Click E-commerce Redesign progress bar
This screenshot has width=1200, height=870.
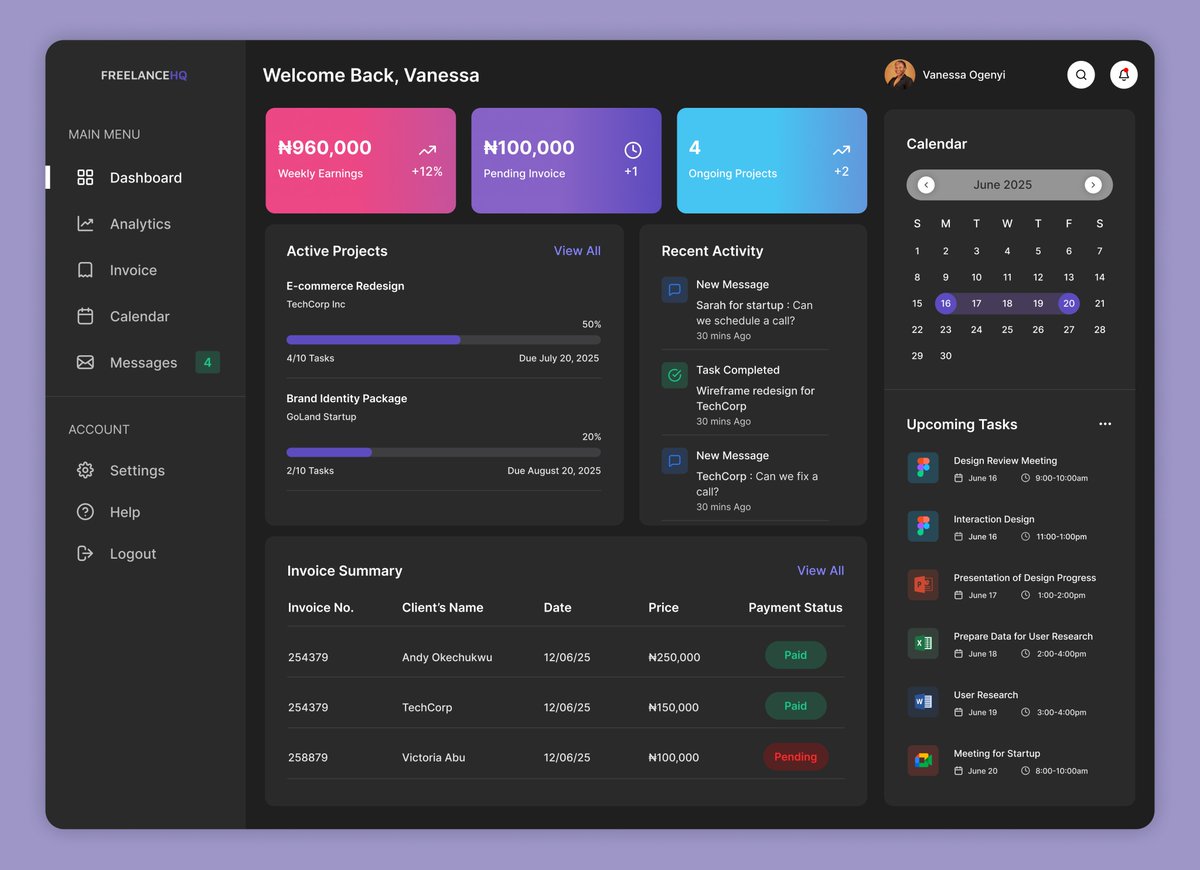[x=444, y=340]
